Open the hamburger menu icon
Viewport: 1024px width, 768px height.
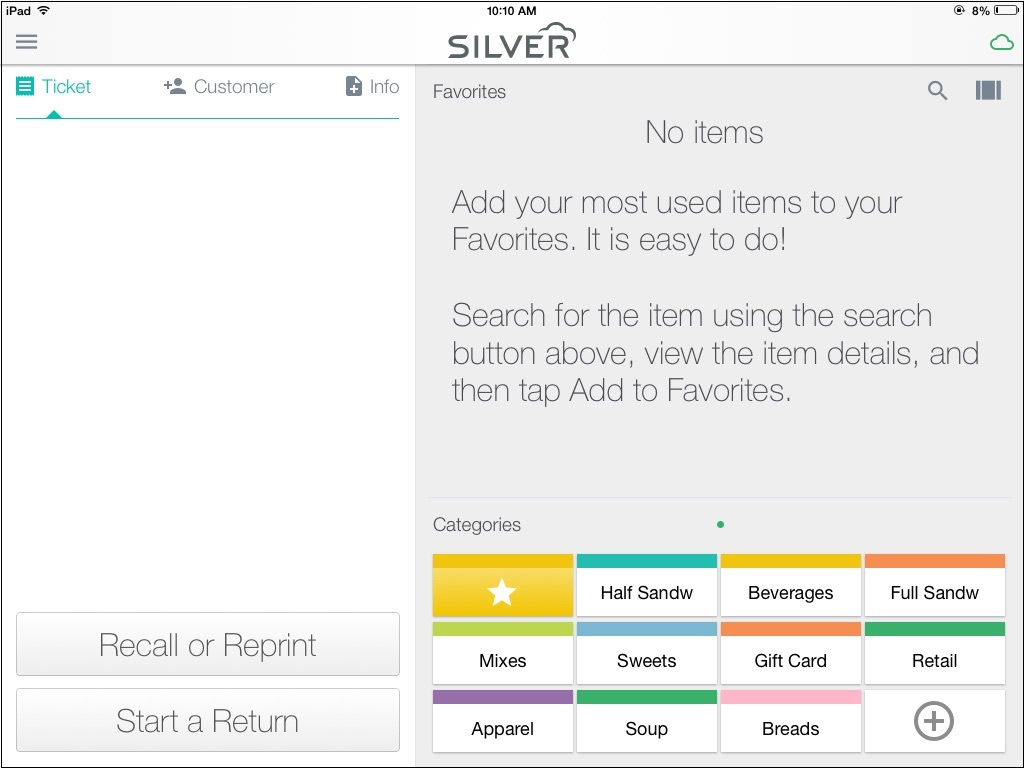click(27, 42)
